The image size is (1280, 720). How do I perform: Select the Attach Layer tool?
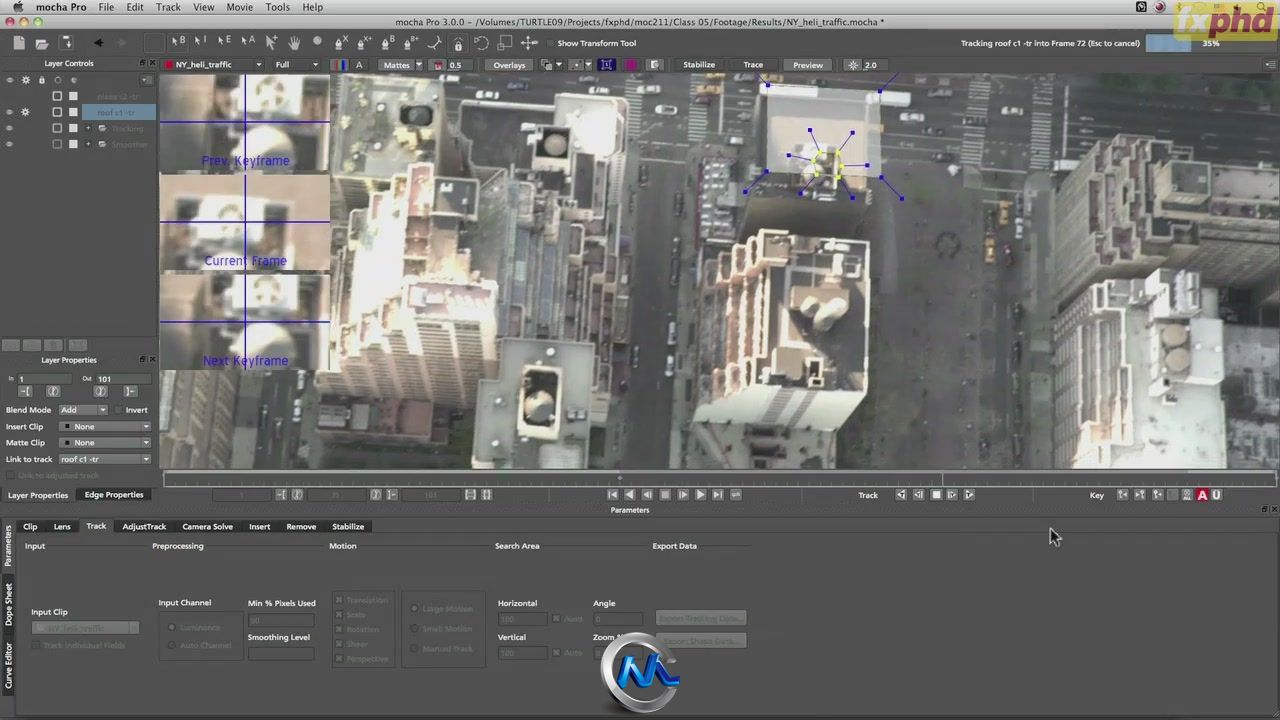tap(435, 43)
